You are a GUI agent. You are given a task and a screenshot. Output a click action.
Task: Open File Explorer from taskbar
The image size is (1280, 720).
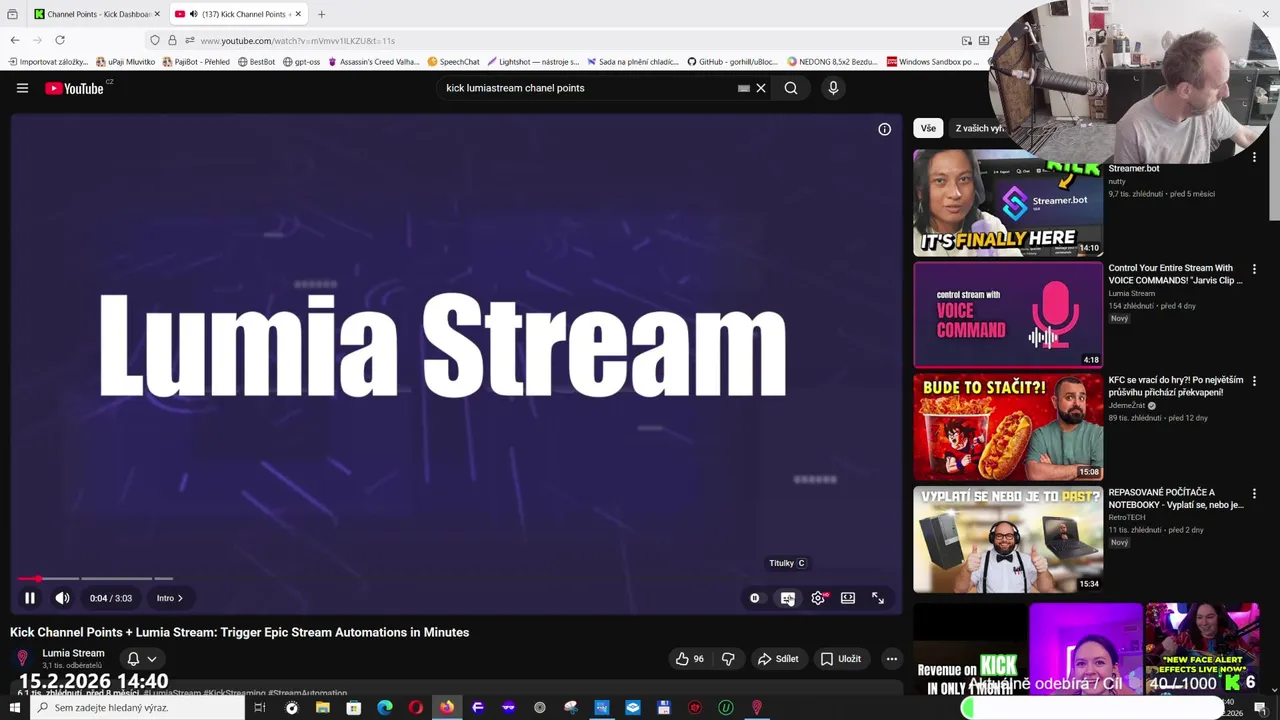tap(322, 708)
